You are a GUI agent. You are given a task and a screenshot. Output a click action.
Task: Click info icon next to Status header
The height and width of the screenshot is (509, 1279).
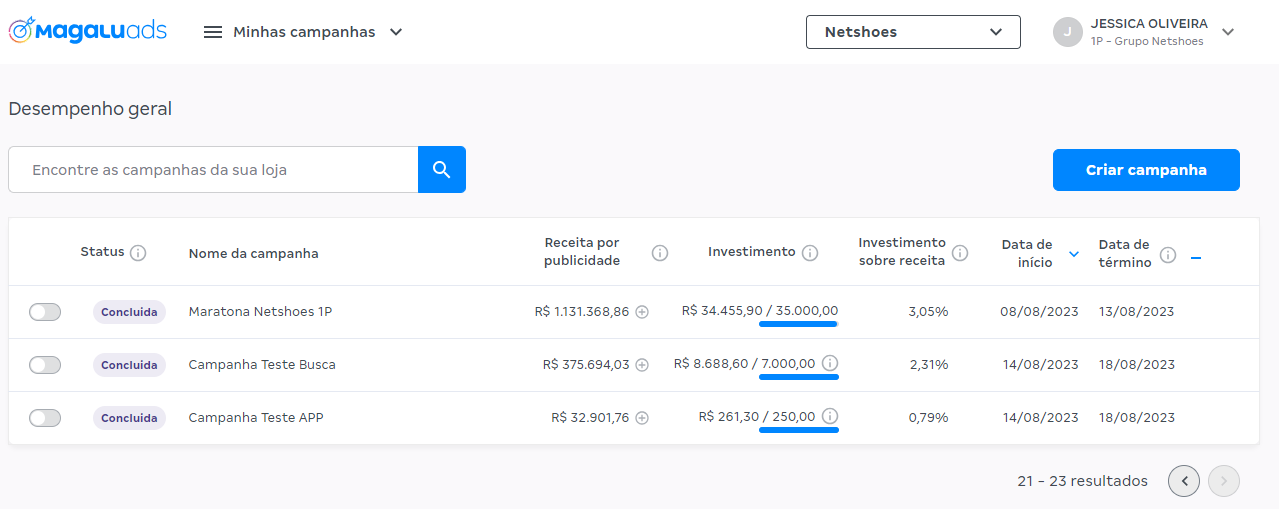pyautogui.click(x=138, y=253)
